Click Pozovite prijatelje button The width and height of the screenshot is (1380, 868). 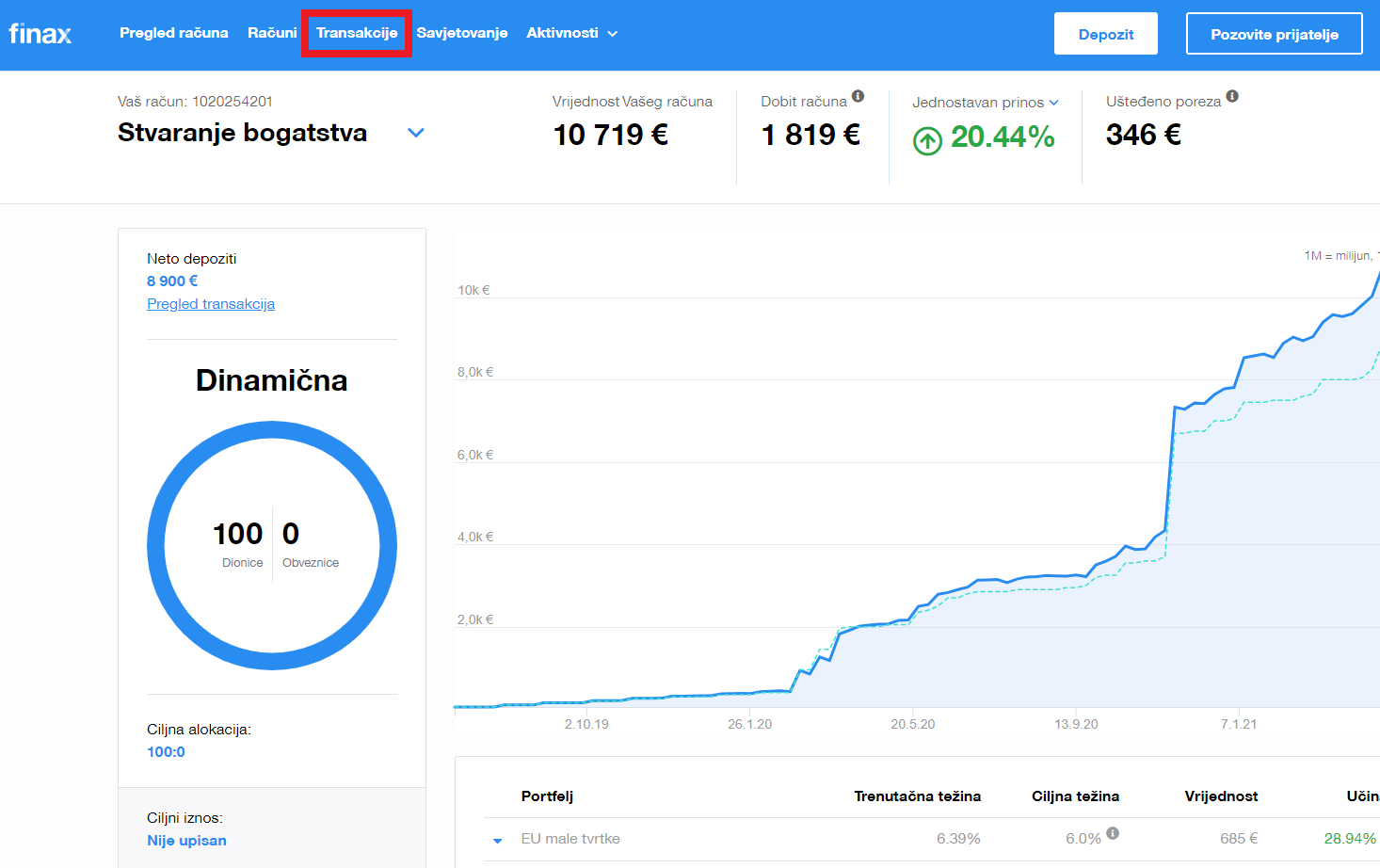1274,34
